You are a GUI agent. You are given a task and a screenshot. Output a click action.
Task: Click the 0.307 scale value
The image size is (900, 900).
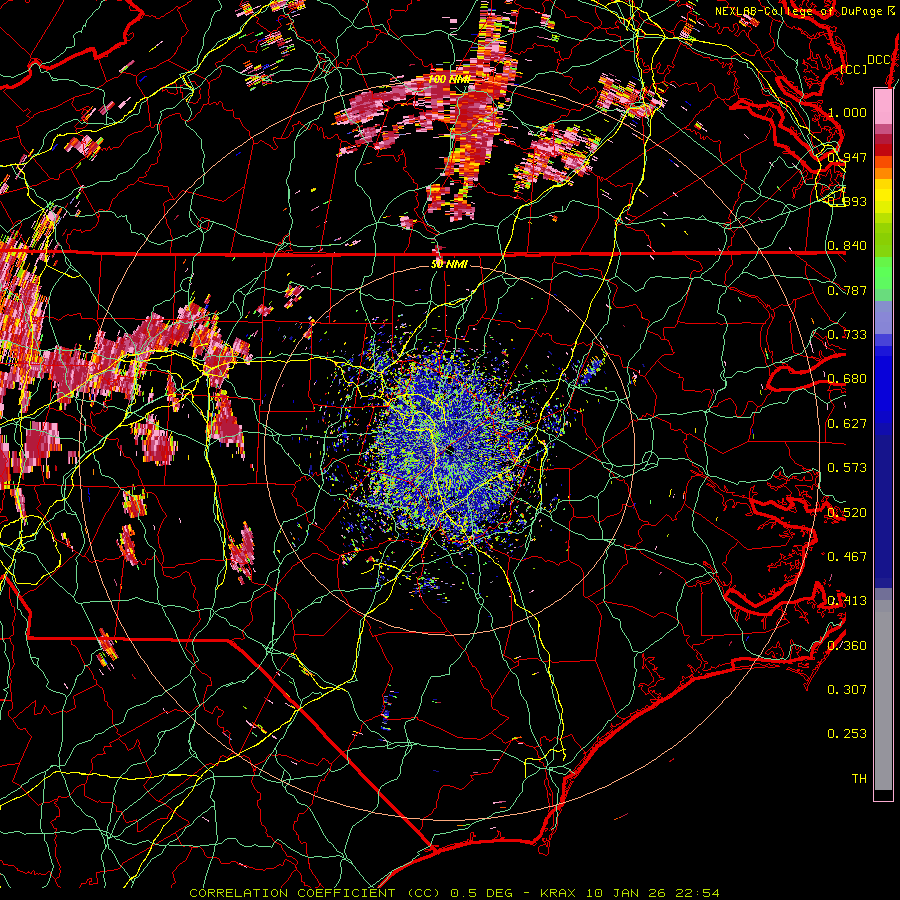click(847, 689)
